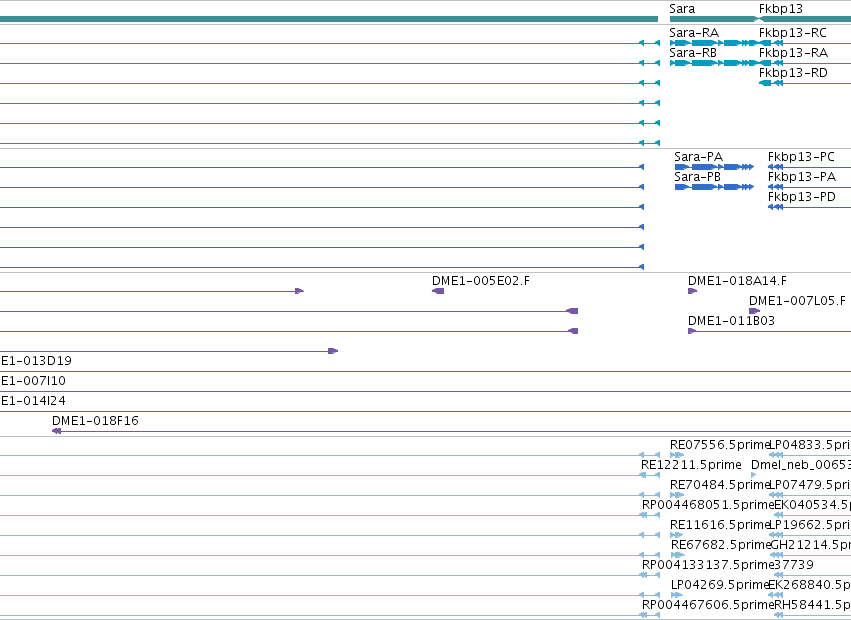Open the RP004468051.5prime EST label
This screenshot has width=851, height=620.
708,505
